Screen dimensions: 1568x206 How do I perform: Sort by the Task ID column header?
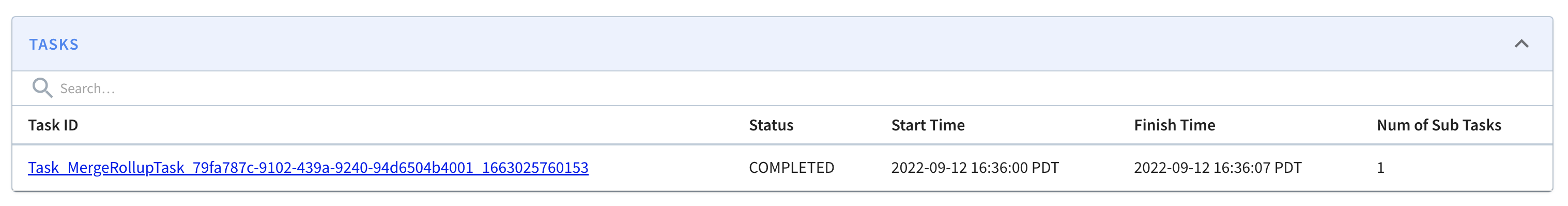pyautogui.click(x=53, y=125)
